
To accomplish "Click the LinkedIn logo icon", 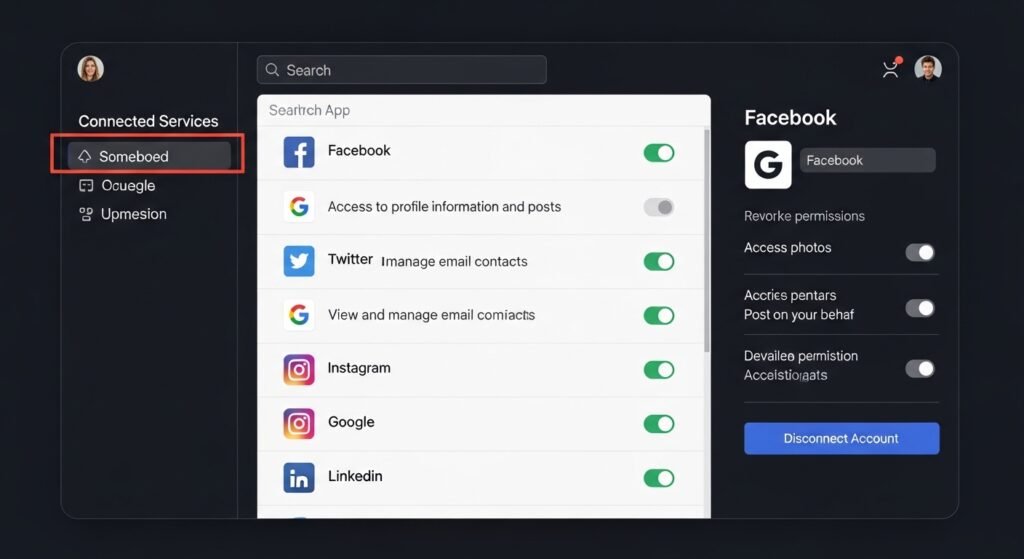I will pyautogui.click(x=299, y=477).
